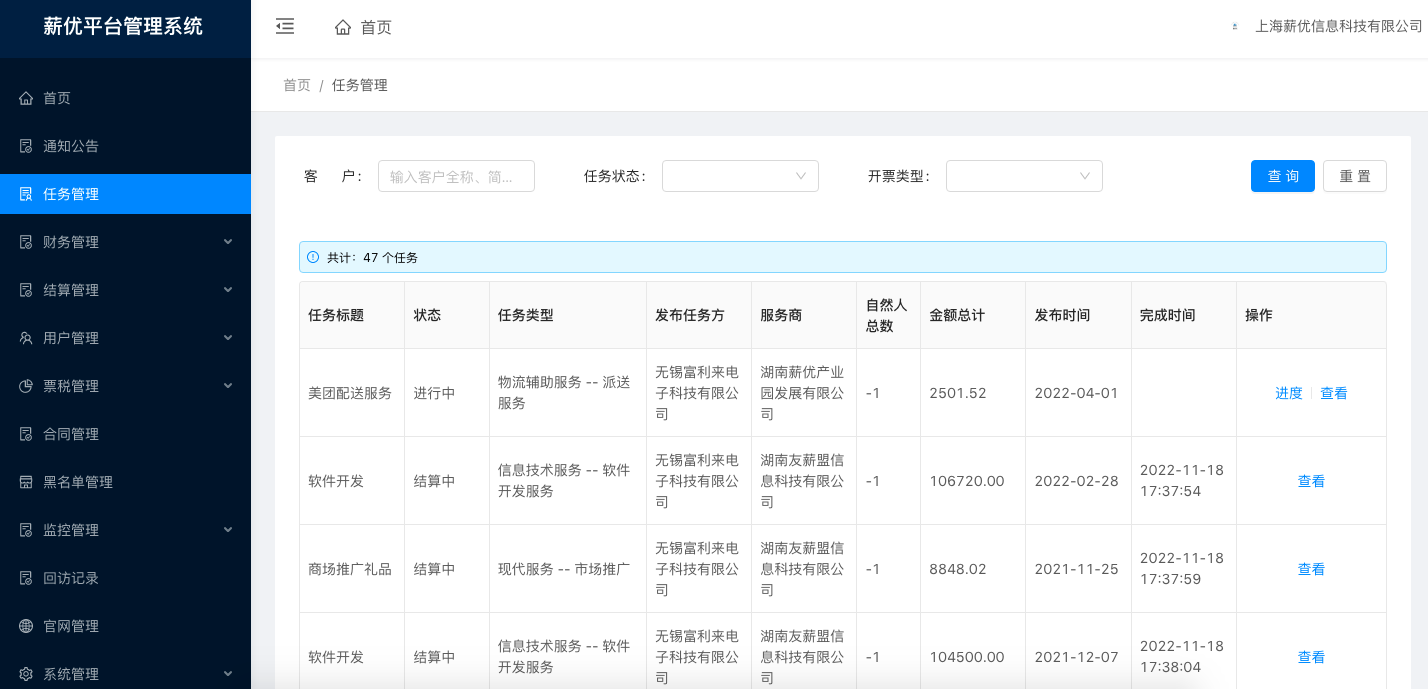Focus the 客户 name input field
The height and width of the screenshot is (689, 1428).
(x=456, y=176)
